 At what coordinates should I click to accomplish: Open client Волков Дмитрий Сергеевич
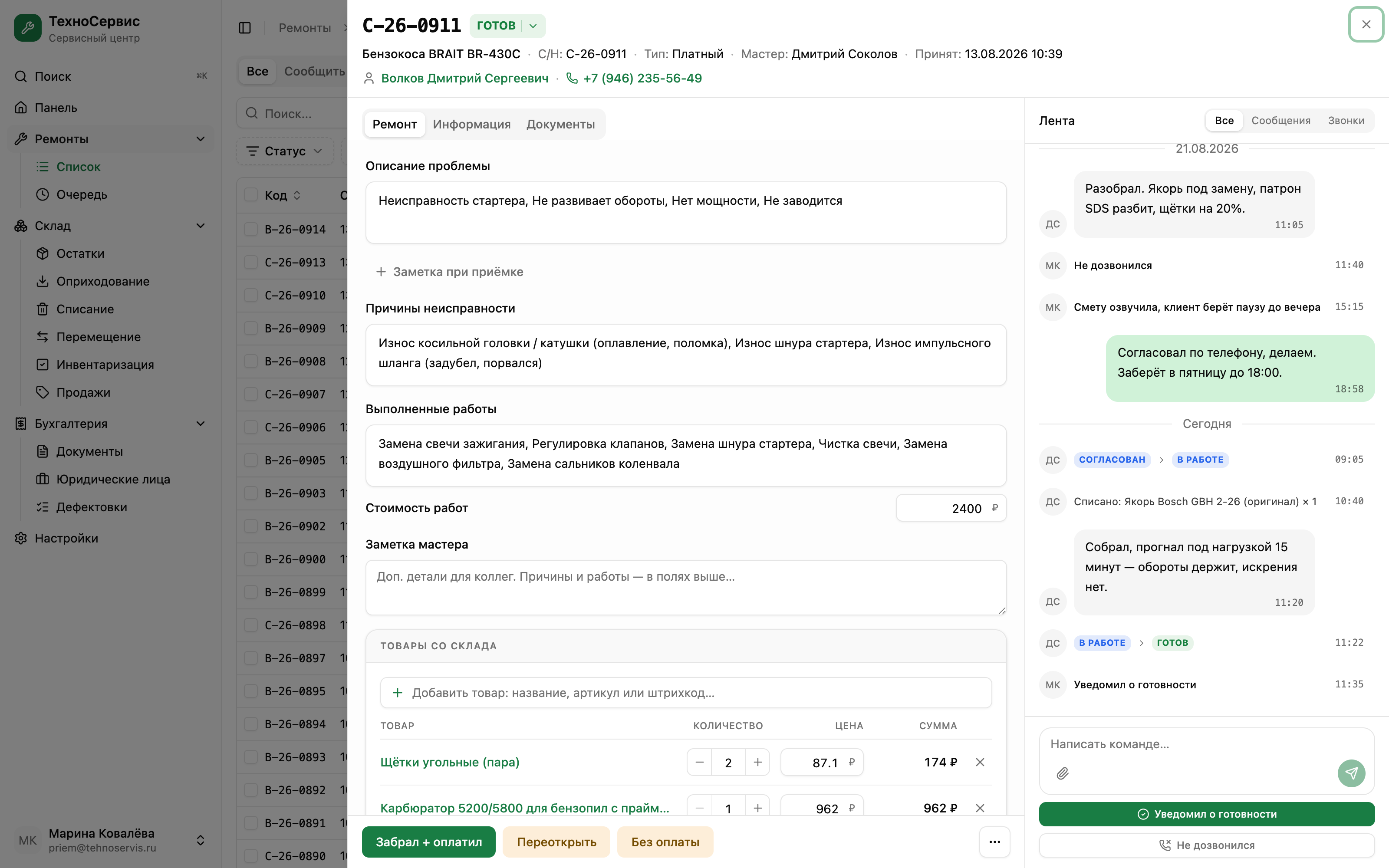464,78
